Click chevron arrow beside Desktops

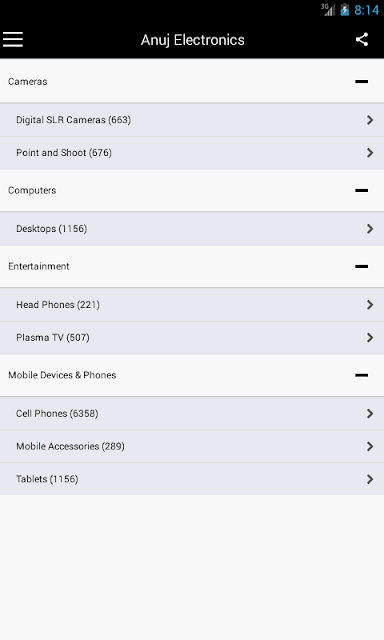click(x=370, y=229)
